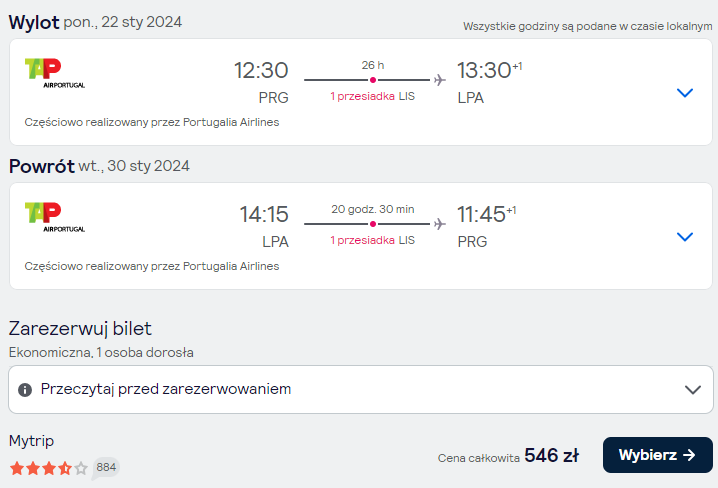This screenshot has height=488, width=718.
Task: Expand return flight details chevron
Action: click(x=685, y=237)
